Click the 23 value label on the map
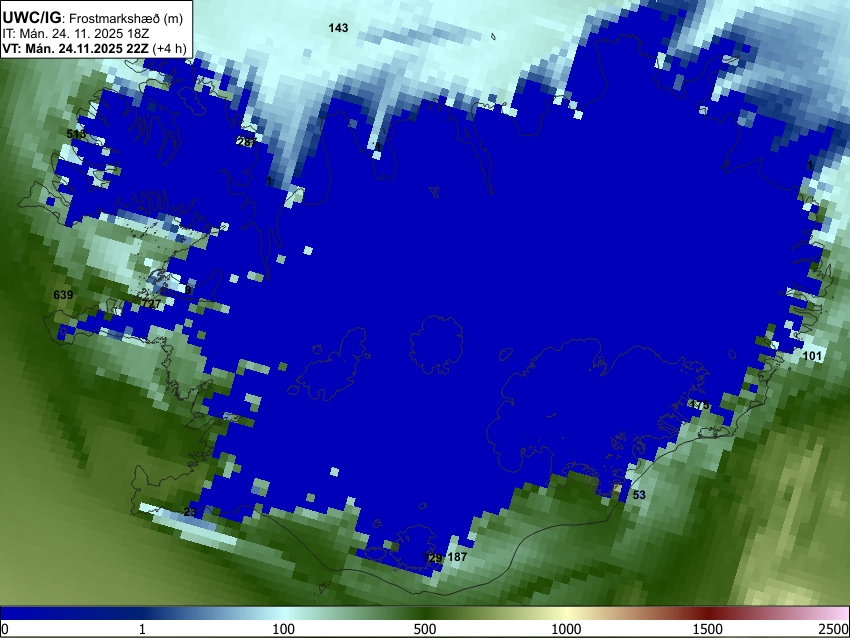This screenshot has width=850, height=638. 190,512
